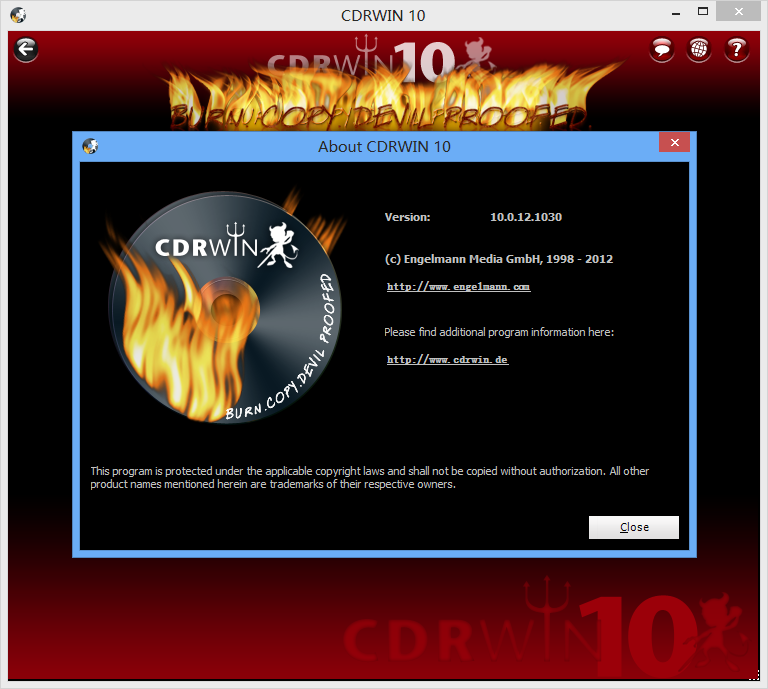Click the Engelmann Media GmbH copyright text
This screenshot has height=689, width=768.
499,259
